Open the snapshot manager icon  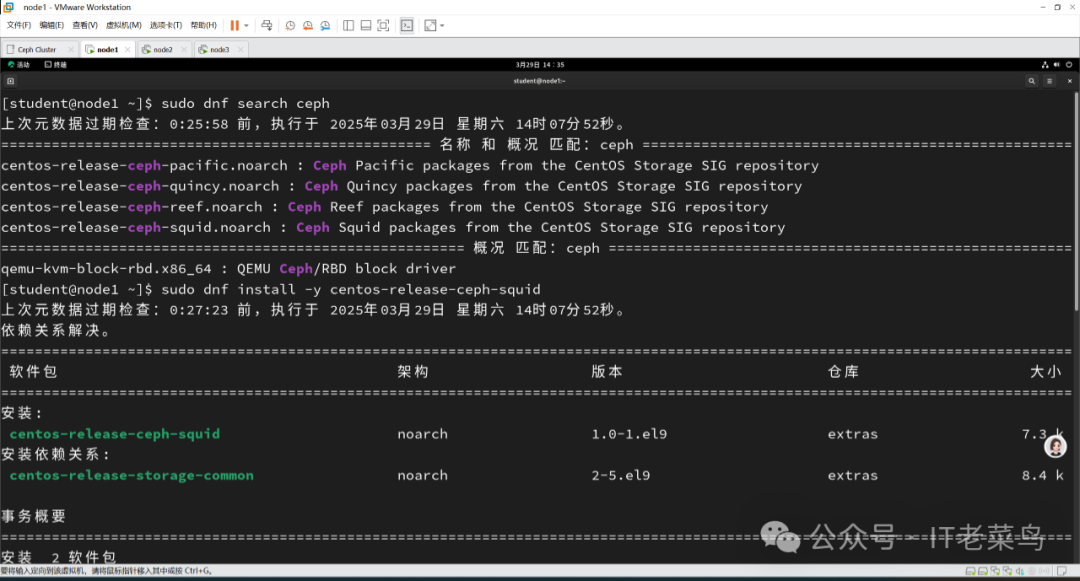tap(325, 25)
